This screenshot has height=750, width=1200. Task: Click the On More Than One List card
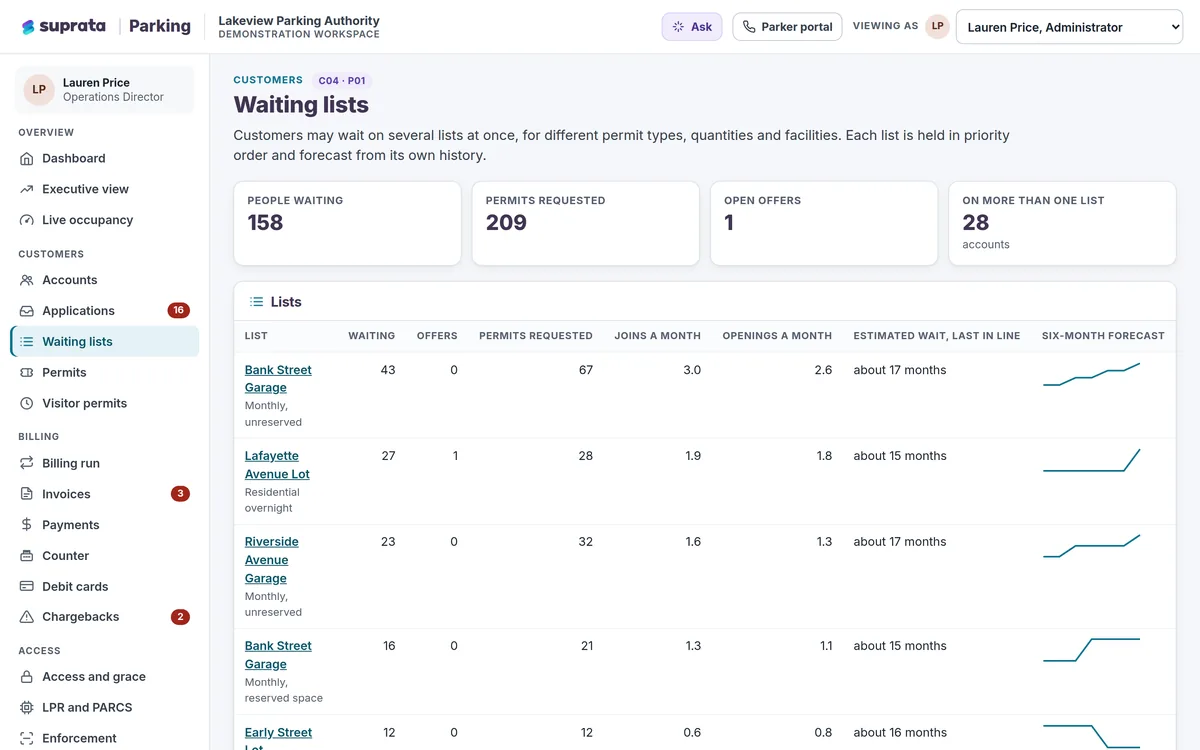1062,223
